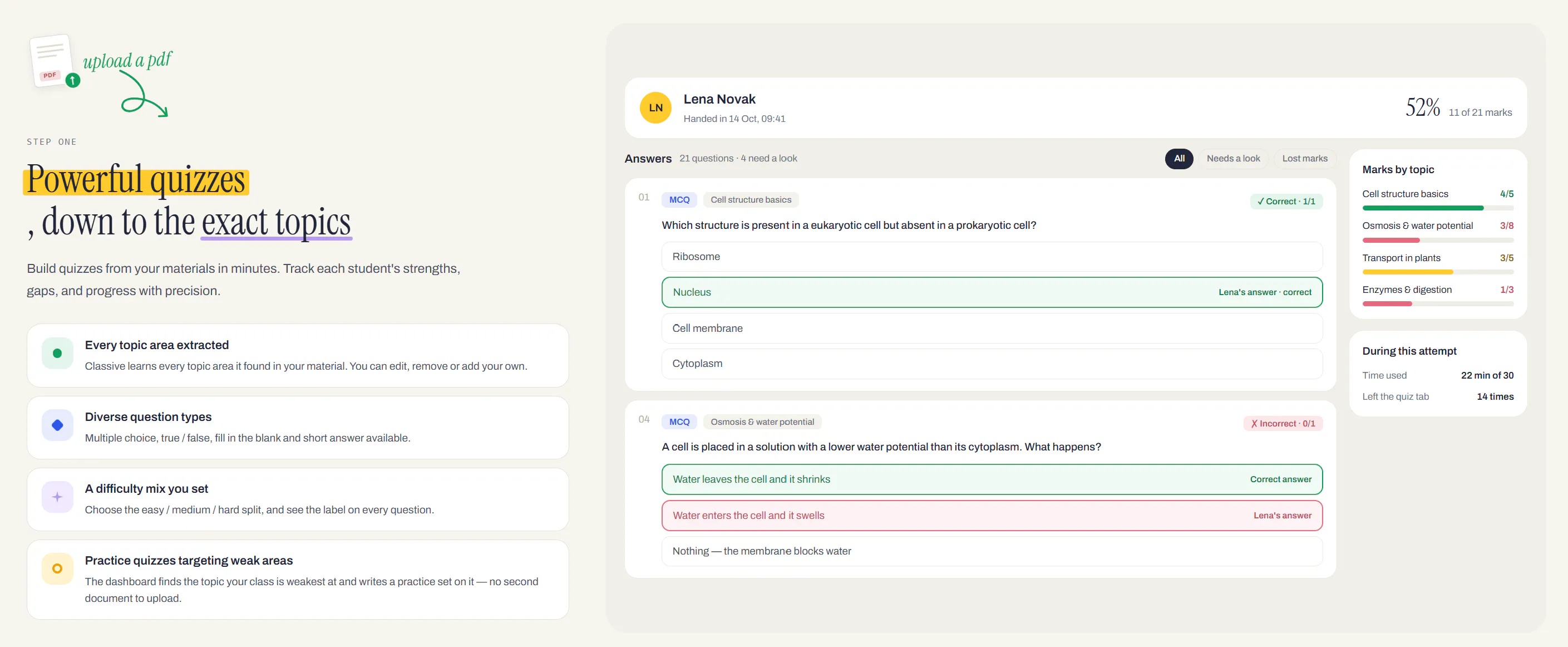Click the 4/5 score for Cell structure basics
The height and width of the screenshot is (647, 1568).
[1507, 194]
